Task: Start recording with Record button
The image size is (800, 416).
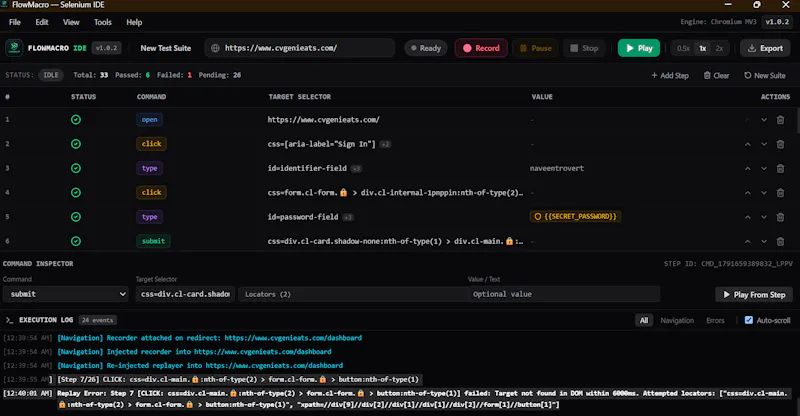Action: (x=481, y=48)
